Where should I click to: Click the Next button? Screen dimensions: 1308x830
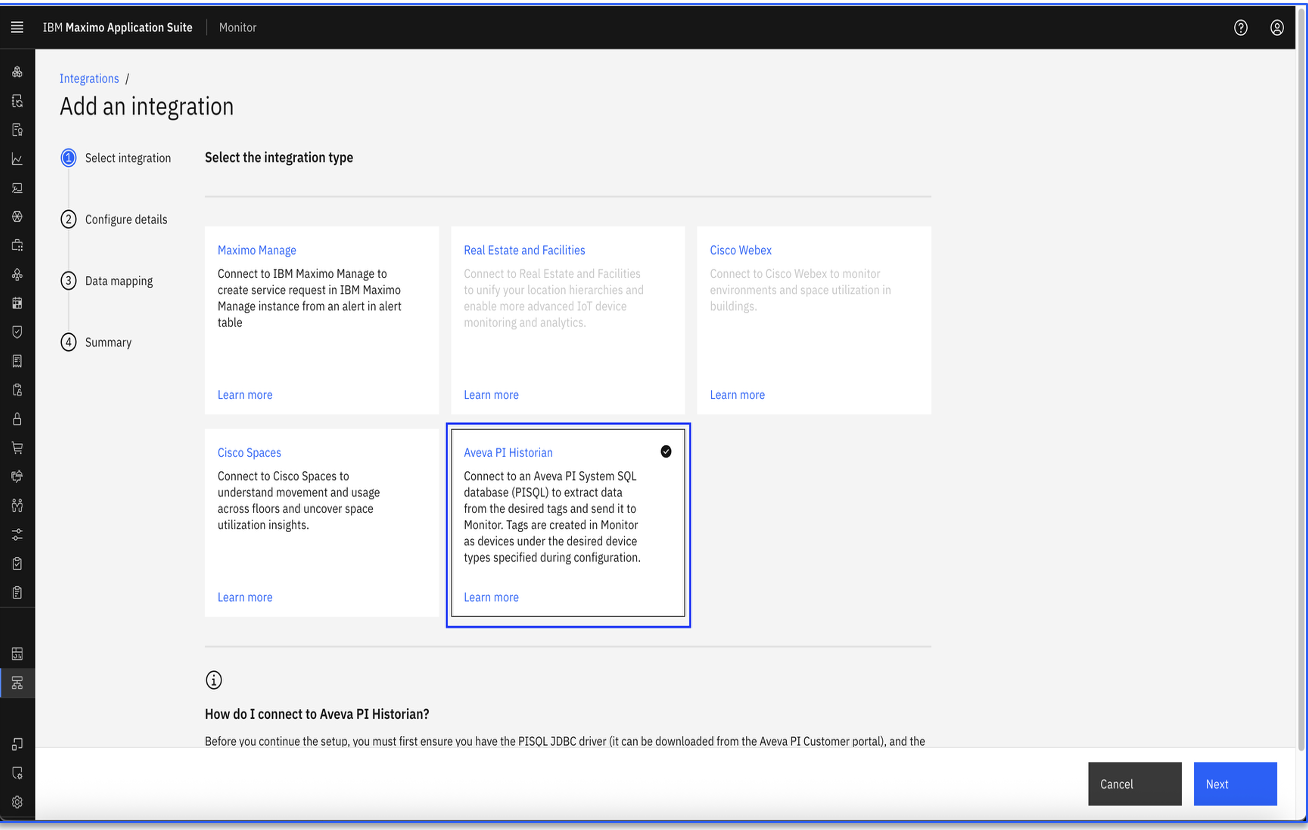point(1235,784)
